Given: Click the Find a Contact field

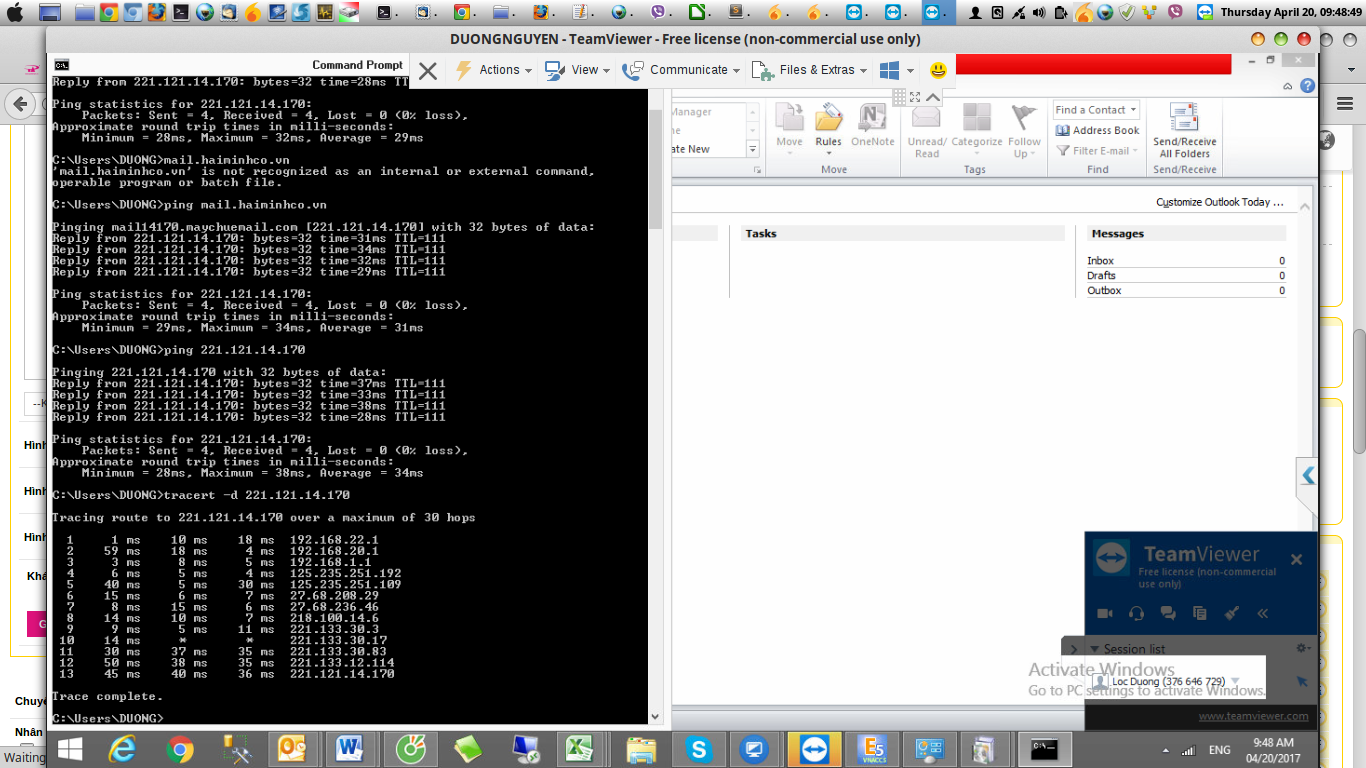Looking at the screenshot, I should pyautogui.click(x=1096, y=110).
